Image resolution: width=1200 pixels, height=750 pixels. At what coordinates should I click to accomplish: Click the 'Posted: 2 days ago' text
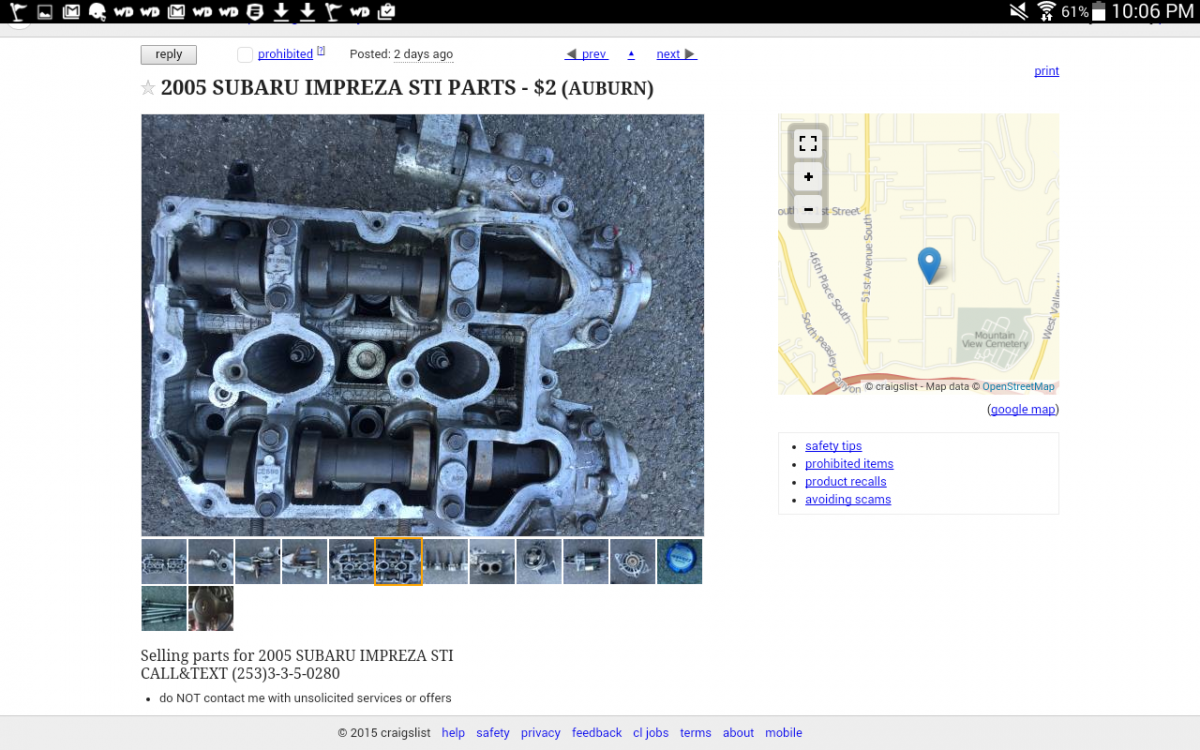[x=401, y=54]
